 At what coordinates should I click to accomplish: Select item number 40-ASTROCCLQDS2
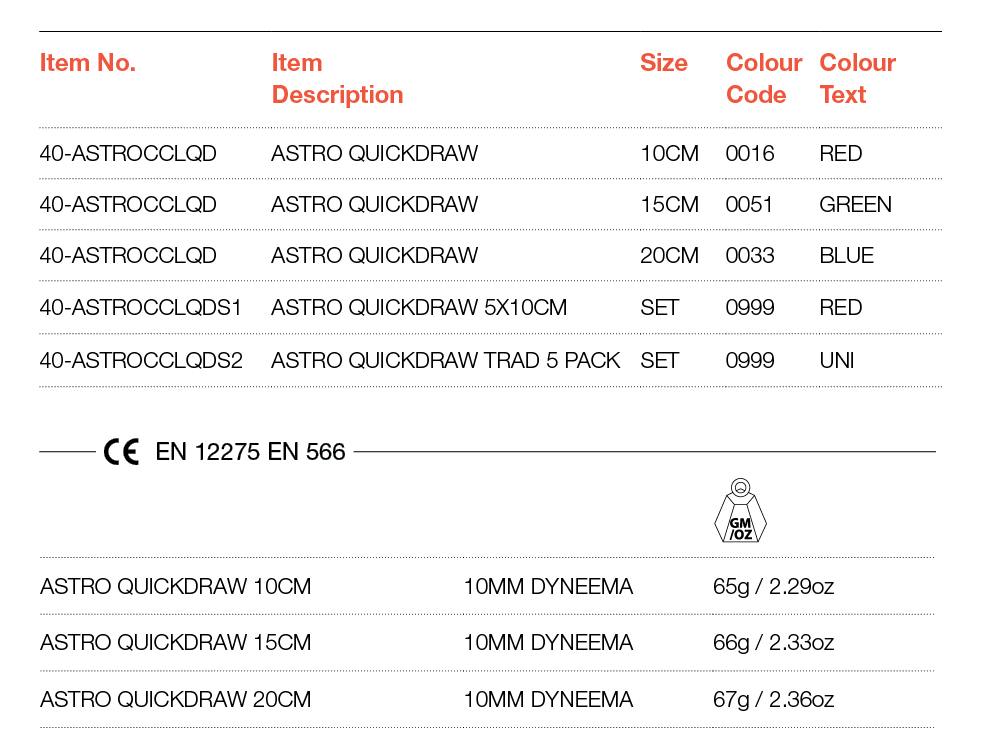tap(141, 360)
